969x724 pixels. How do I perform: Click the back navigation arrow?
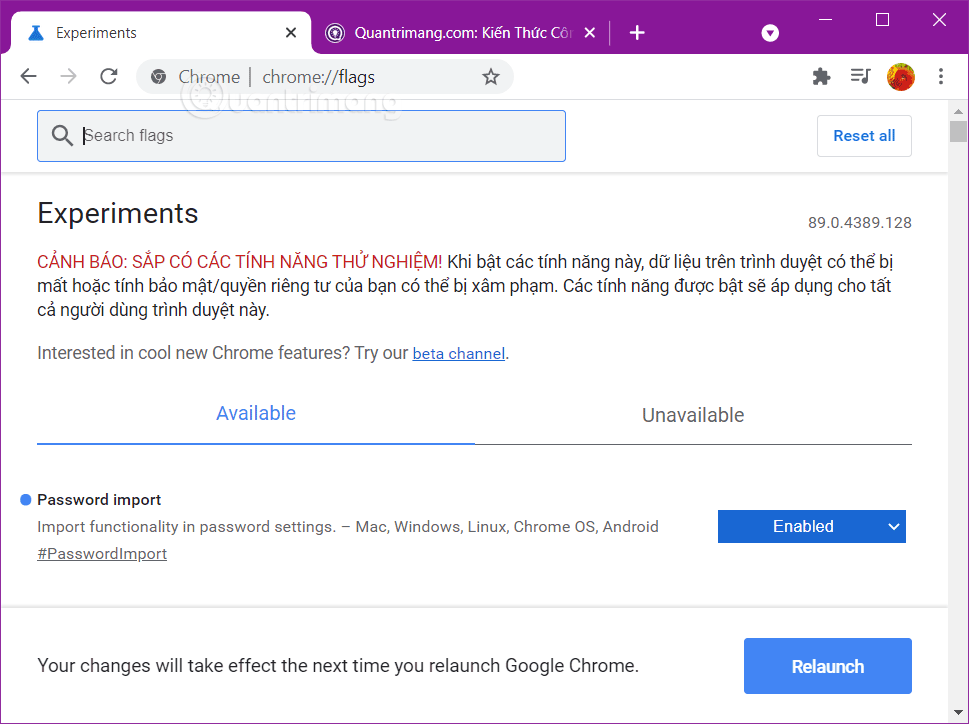tap(28, 77)
